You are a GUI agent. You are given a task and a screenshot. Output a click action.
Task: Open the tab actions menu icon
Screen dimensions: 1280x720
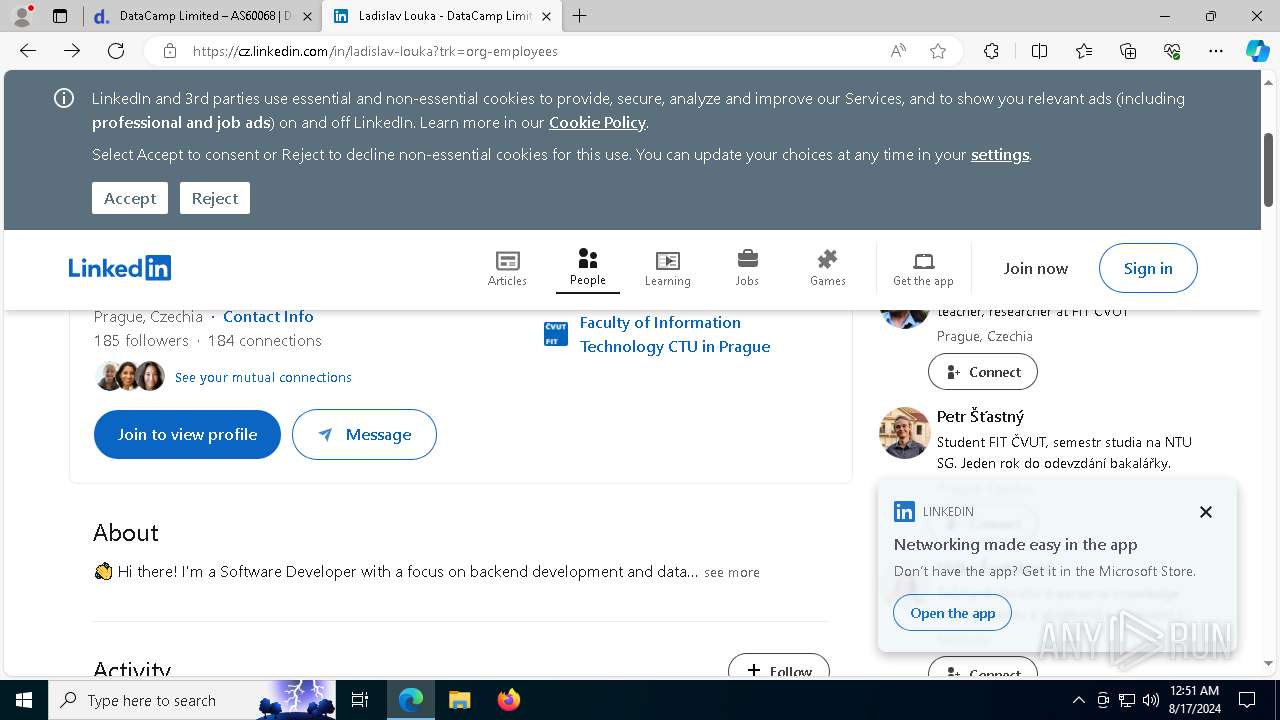tap(60, 16)
